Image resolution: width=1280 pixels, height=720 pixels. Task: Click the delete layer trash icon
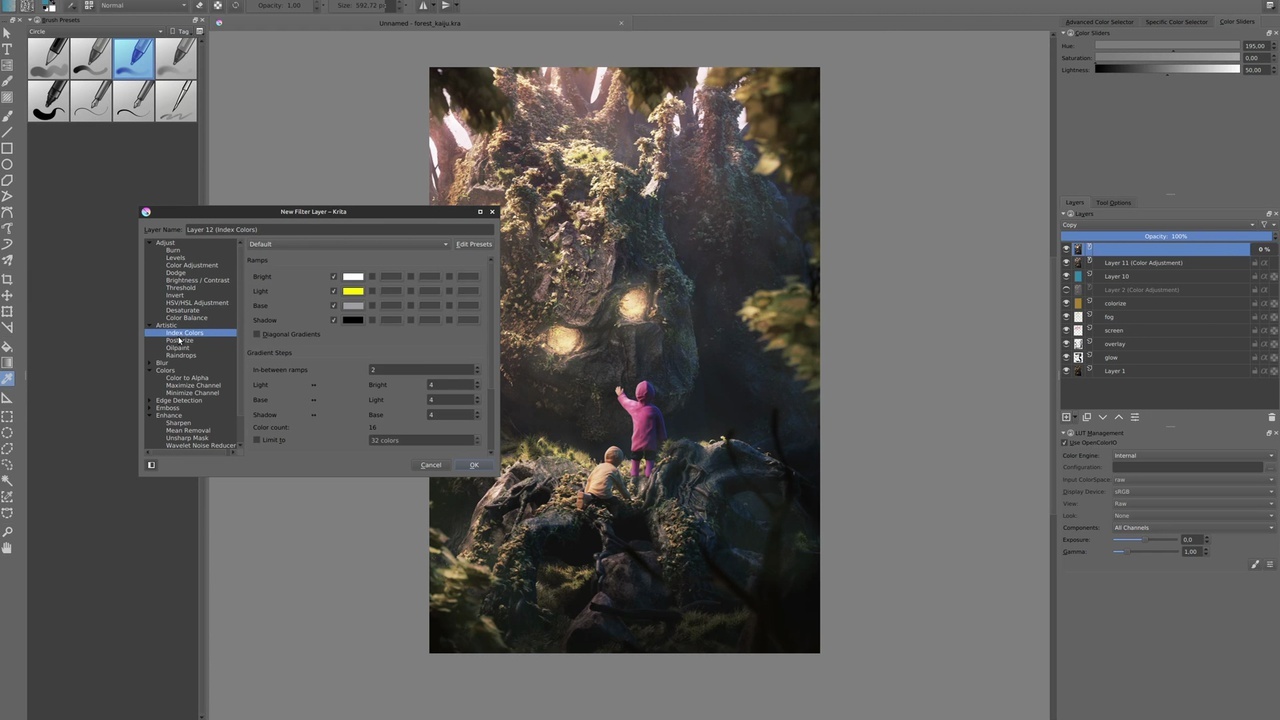coord(1272,417)
